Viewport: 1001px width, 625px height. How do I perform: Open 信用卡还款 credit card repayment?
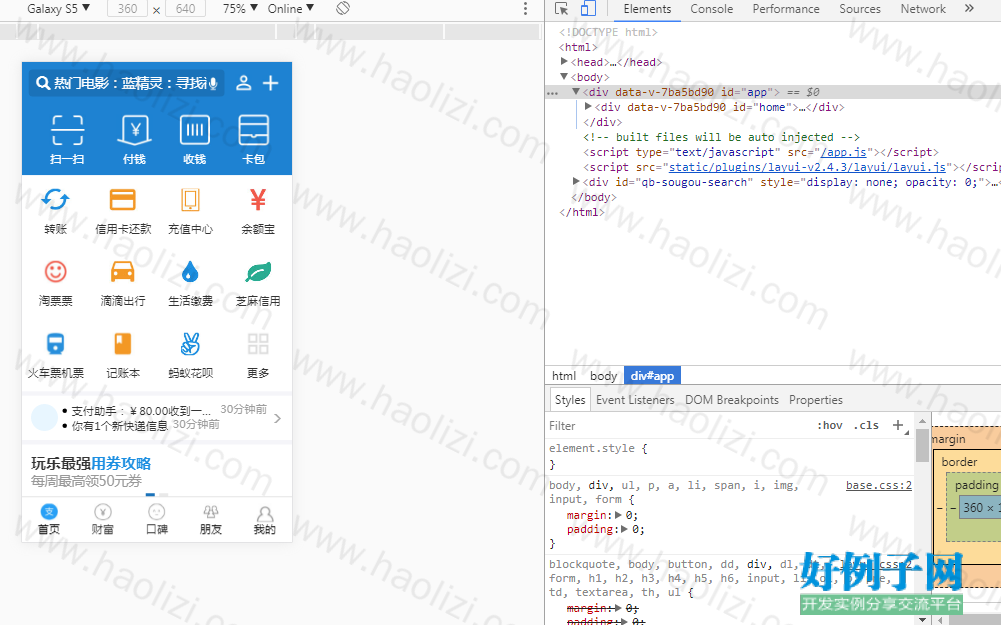point(123,200)
